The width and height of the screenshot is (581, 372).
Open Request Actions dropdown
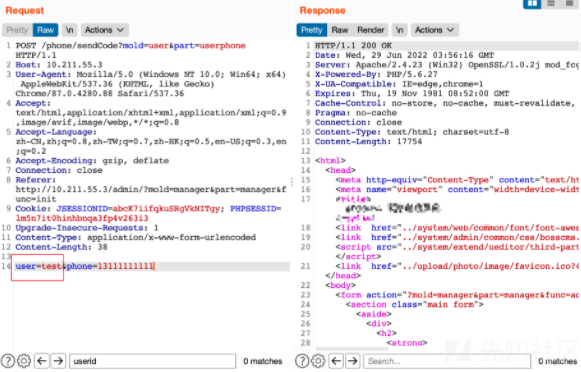(x=104, y=30)
